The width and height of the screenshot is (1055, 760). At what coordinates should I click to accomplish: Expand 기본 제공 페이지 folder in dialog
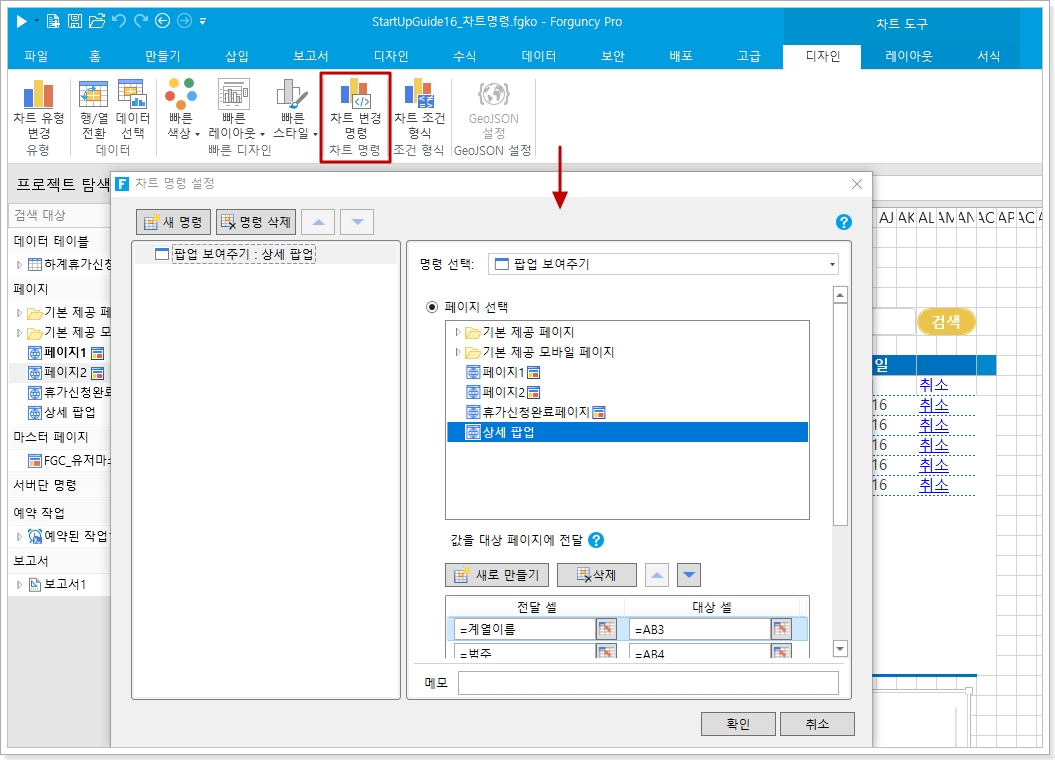(458, 332)
